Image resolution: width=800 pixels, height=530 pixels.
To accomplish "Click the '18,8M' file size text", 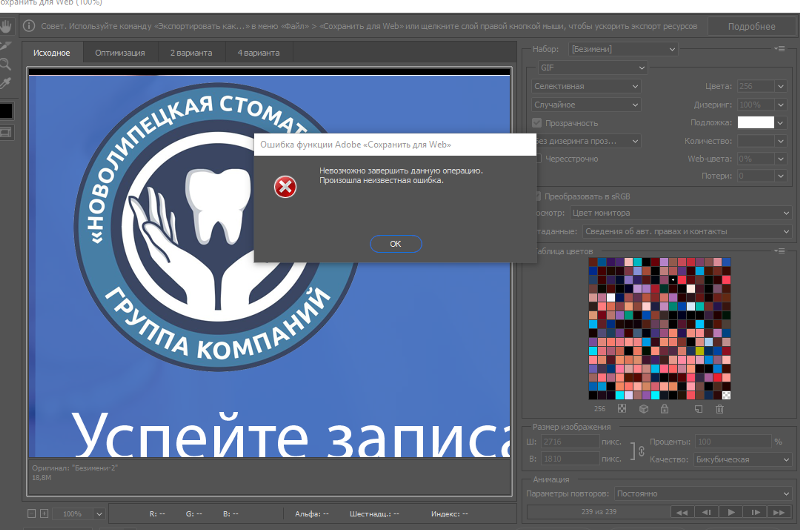I will pyautogui.click(x=41, y=477).
